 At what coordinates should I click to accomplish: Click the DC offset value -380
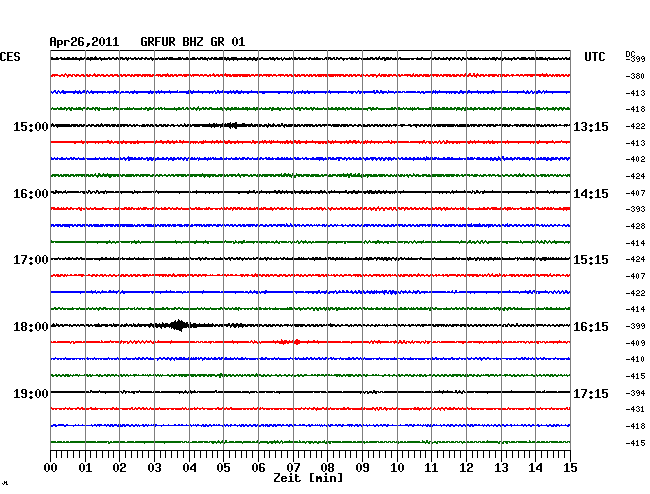point(635,76)
